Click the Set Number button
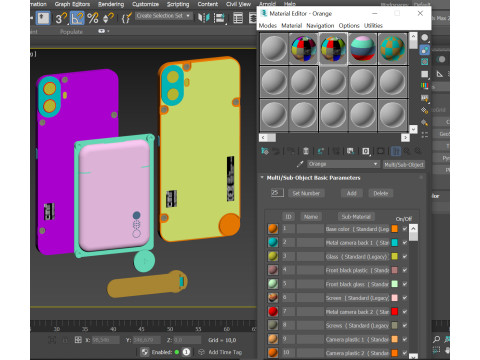The width and height of the screenshot is (480, 360). point(306,193)
